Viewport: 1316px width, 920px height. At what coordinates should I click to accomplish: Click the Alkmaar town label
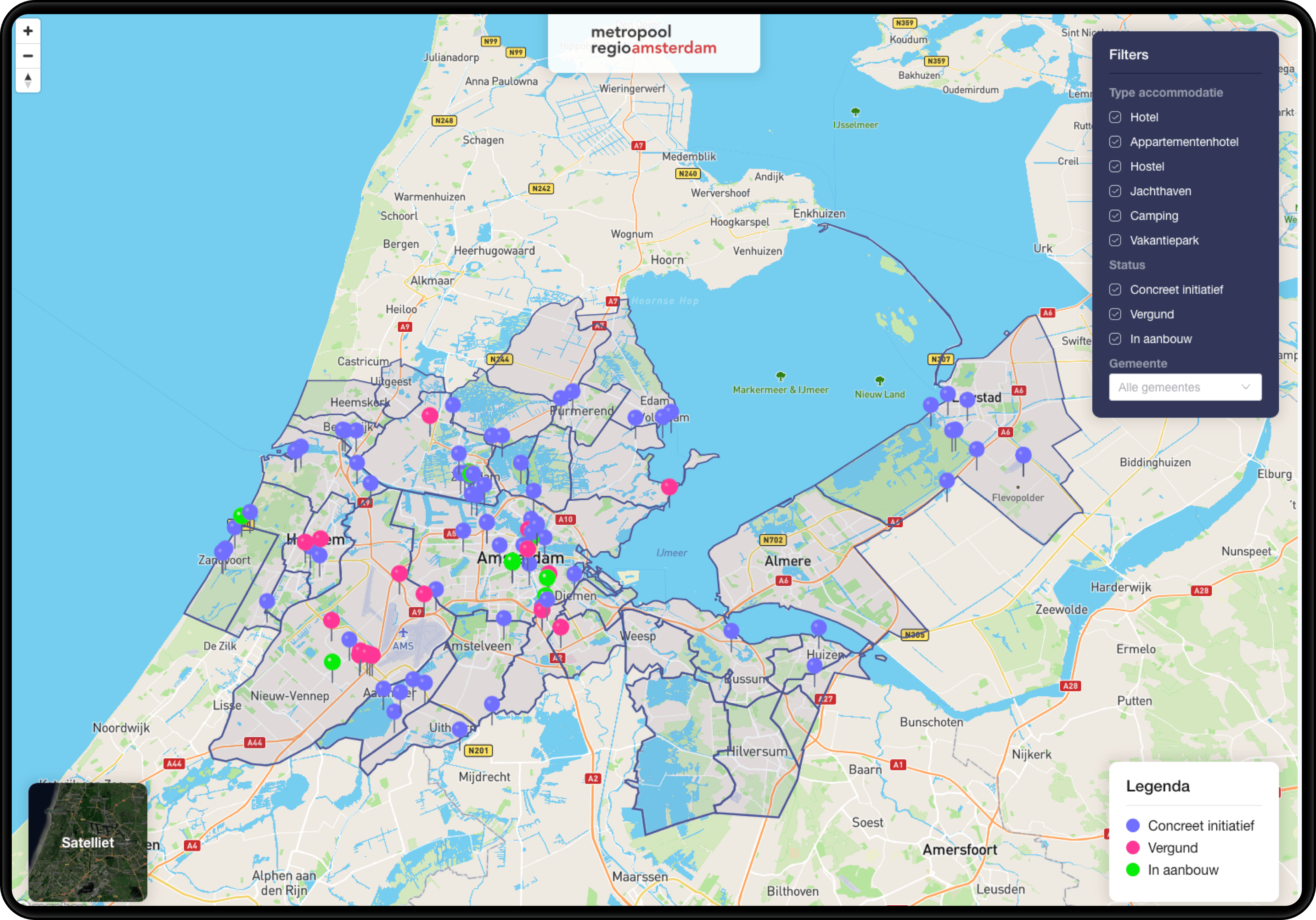pyautogui.click(x=432, y=281)
